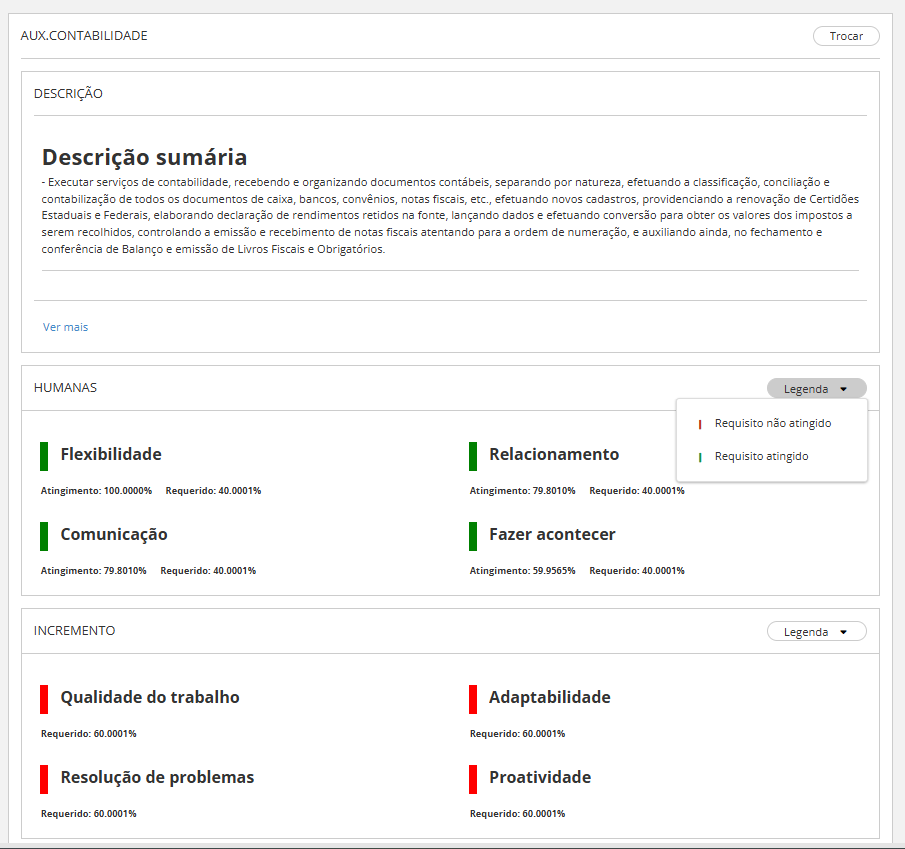Click Atingimento: 100.0000% value under Flexibilidade

click(96, 491)
